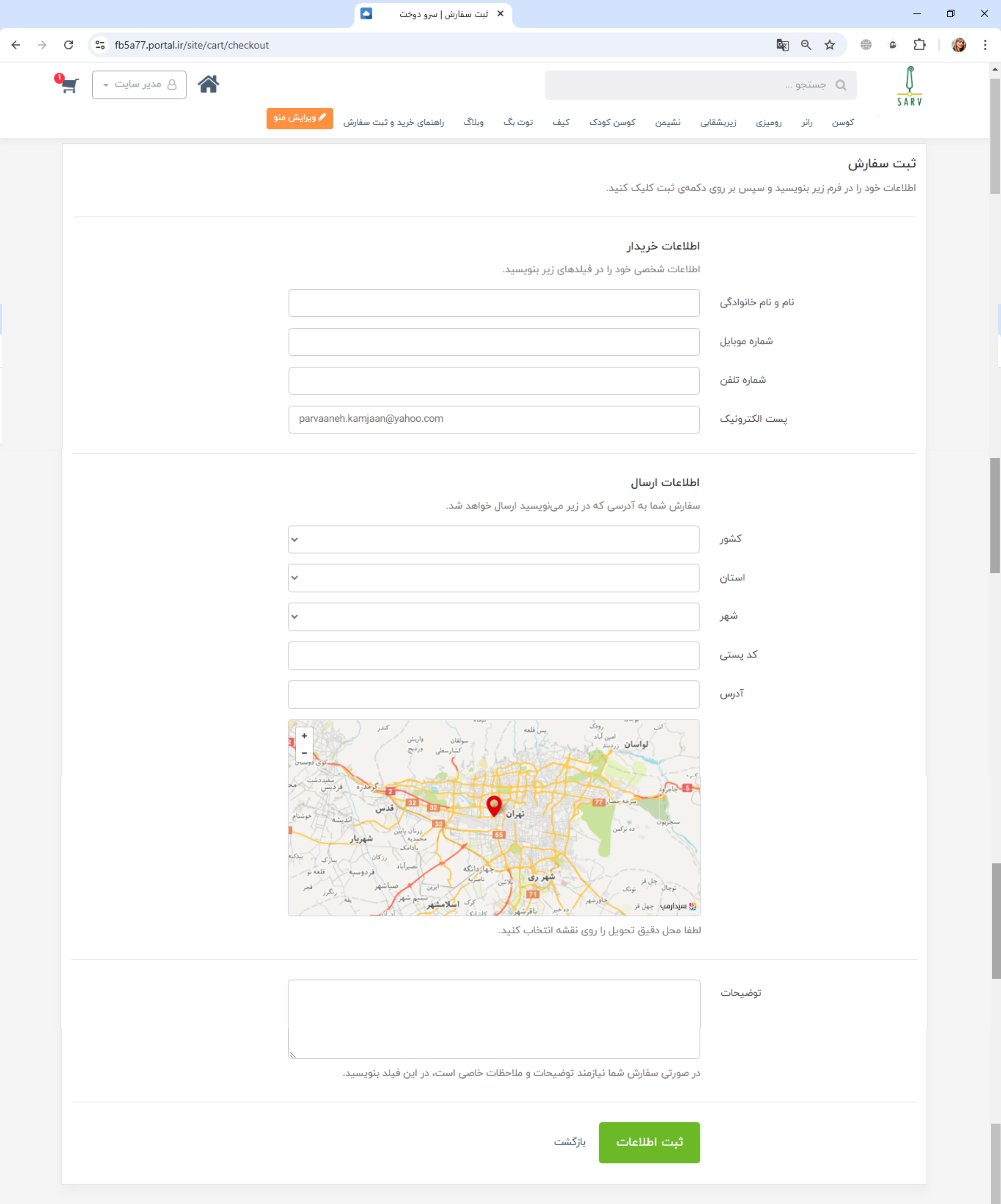The width and height of the screenshot is (1001, 1204).
Task: Zoom out on the map
Action: pyautogui.click(x=304, y=753)
